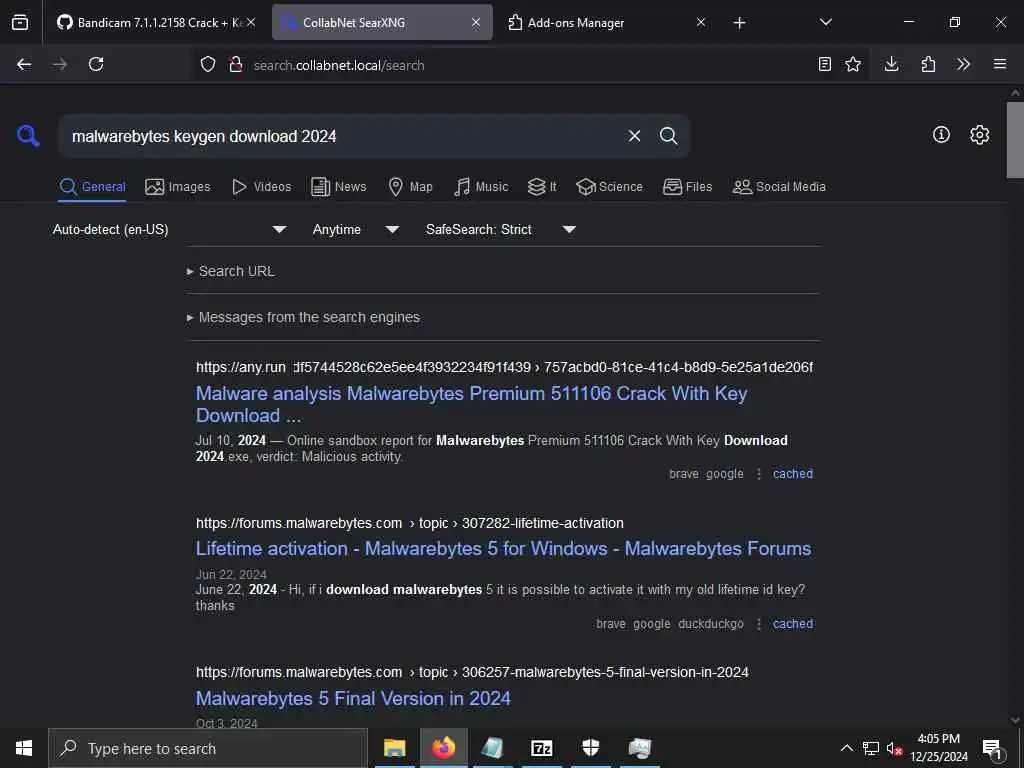
Task: Reload the current page
Action: pyautogui.click(x=96, y=64)
